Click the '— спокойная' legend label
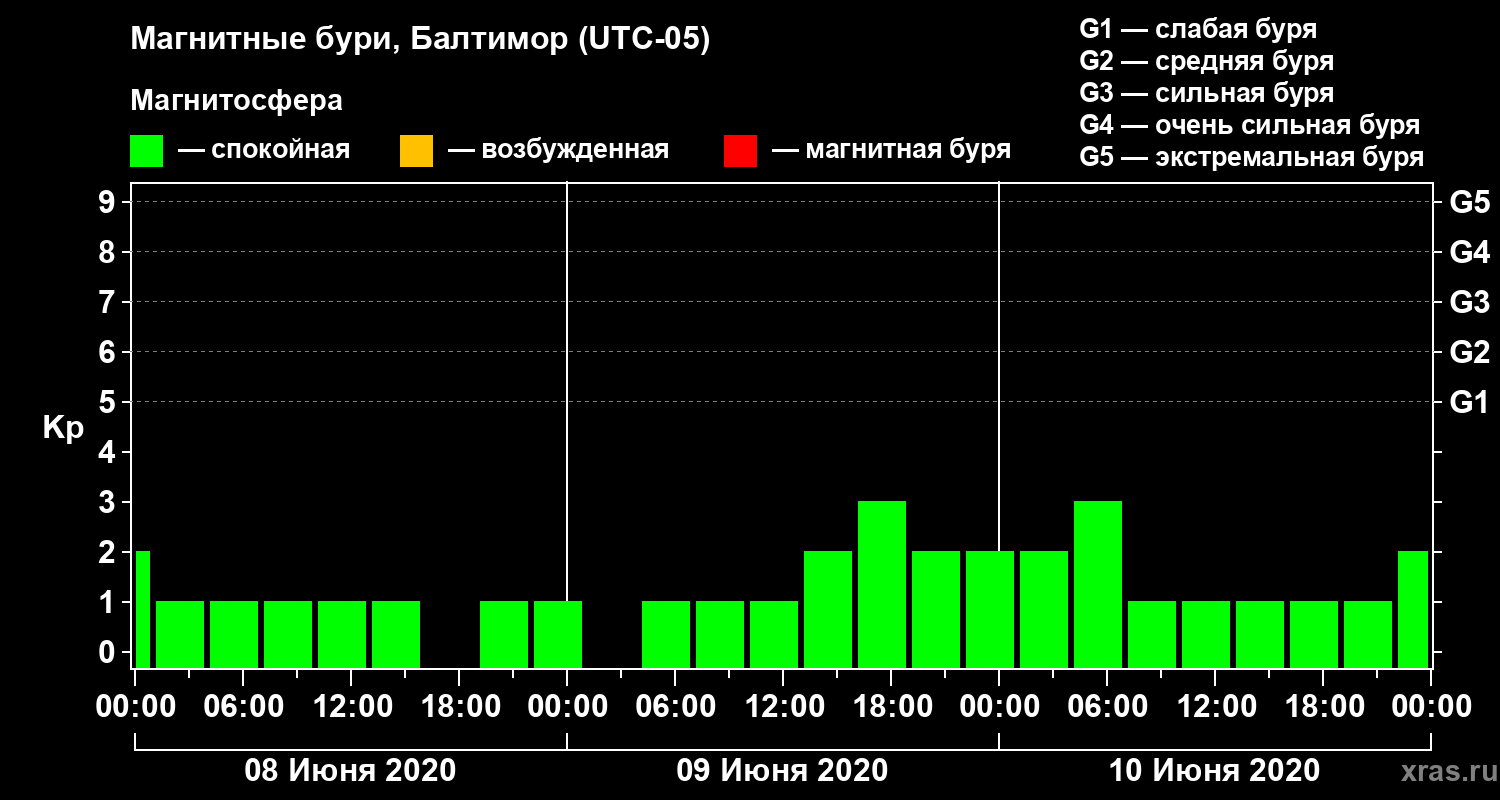The image size is (1500, 800). 264,150
